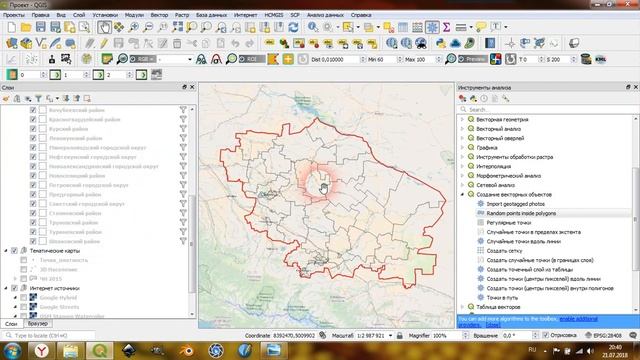Click the KML export icon

tap(600, 59)
